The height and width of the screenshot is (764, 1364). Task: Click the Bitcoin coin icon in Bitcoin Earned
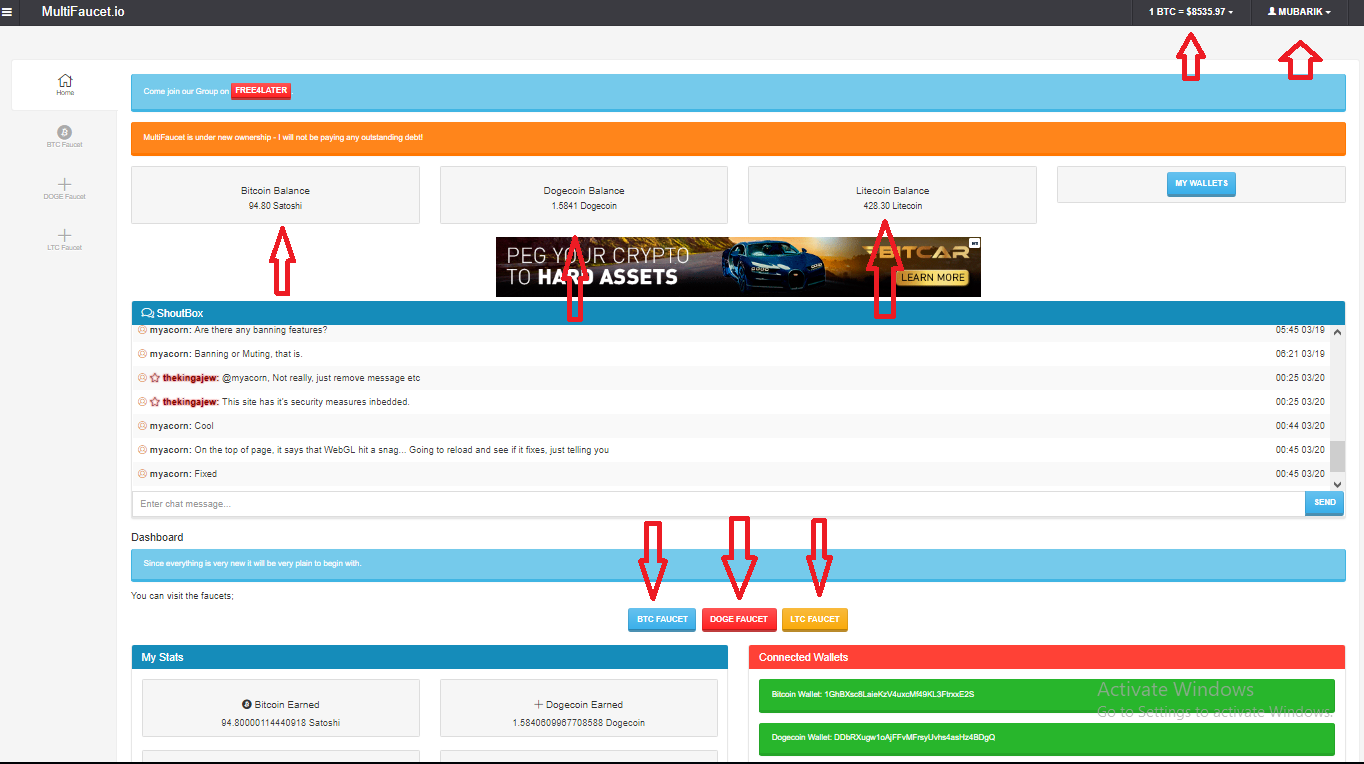tap(247, 704)
